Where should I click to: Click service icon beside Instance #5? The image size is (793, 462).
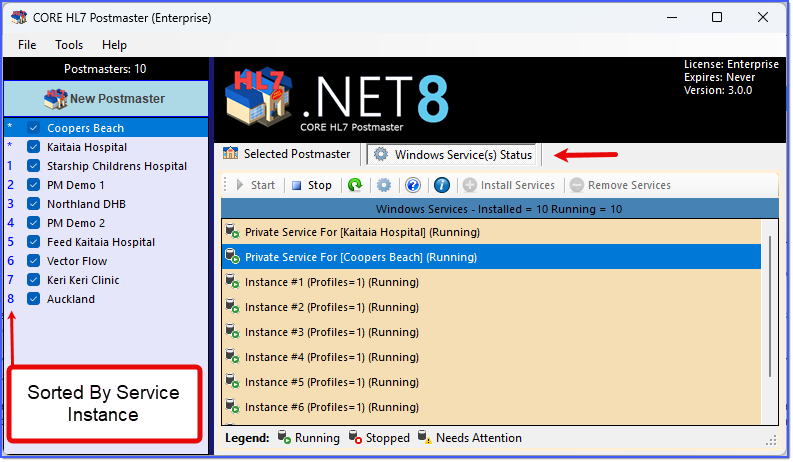(232, 381)
